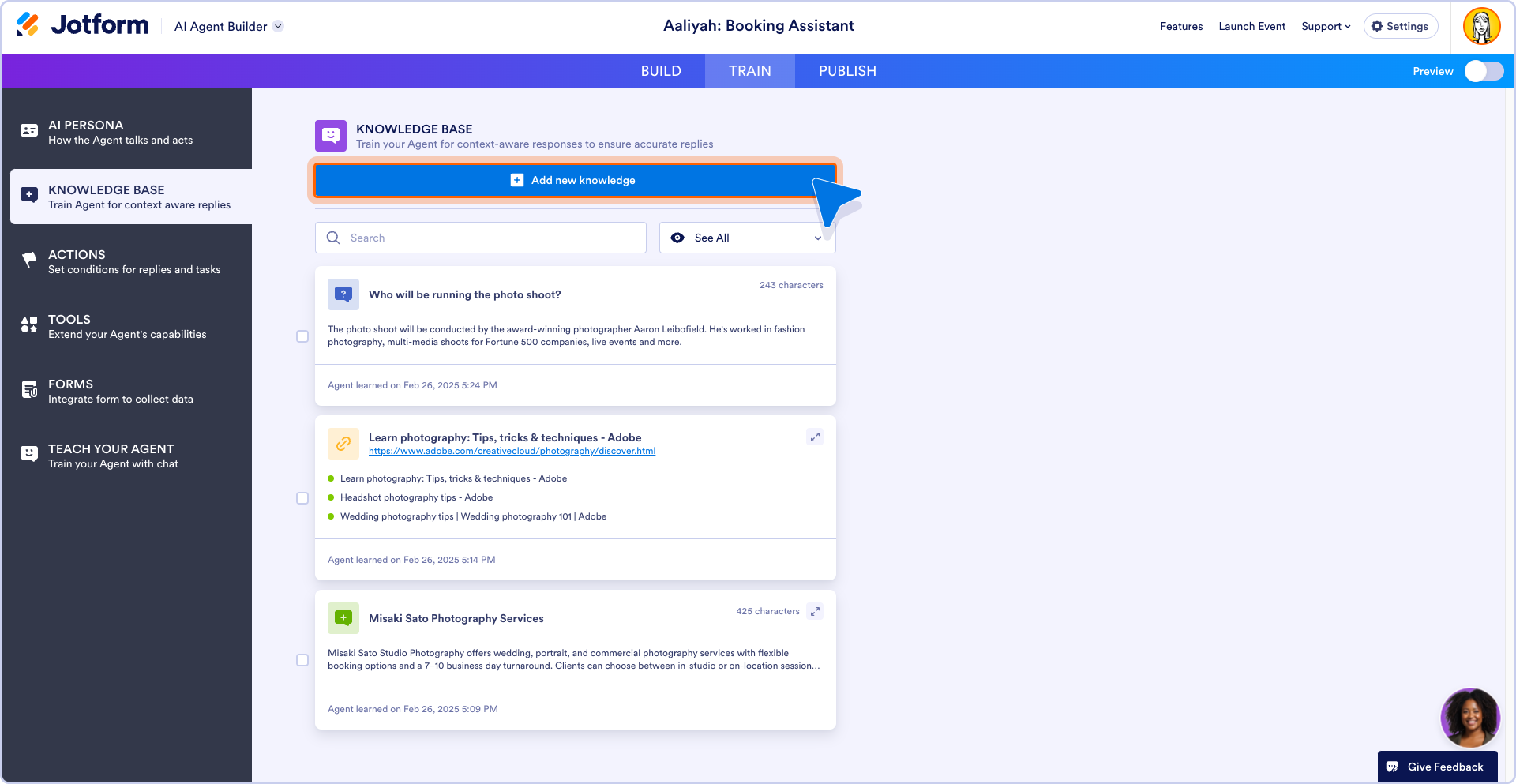Check the Adobe photography knowledge item
Image resolution: width=1516 pixels, height=784 pixels.
[302, 498]
